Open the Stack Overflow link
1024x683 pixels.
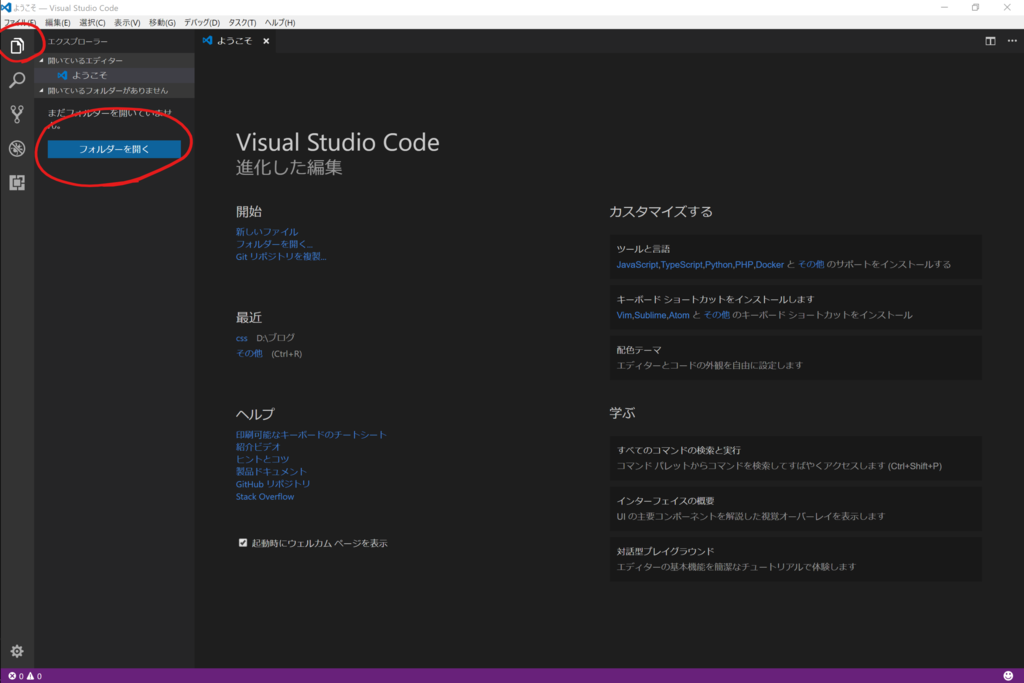click(264, 497)
